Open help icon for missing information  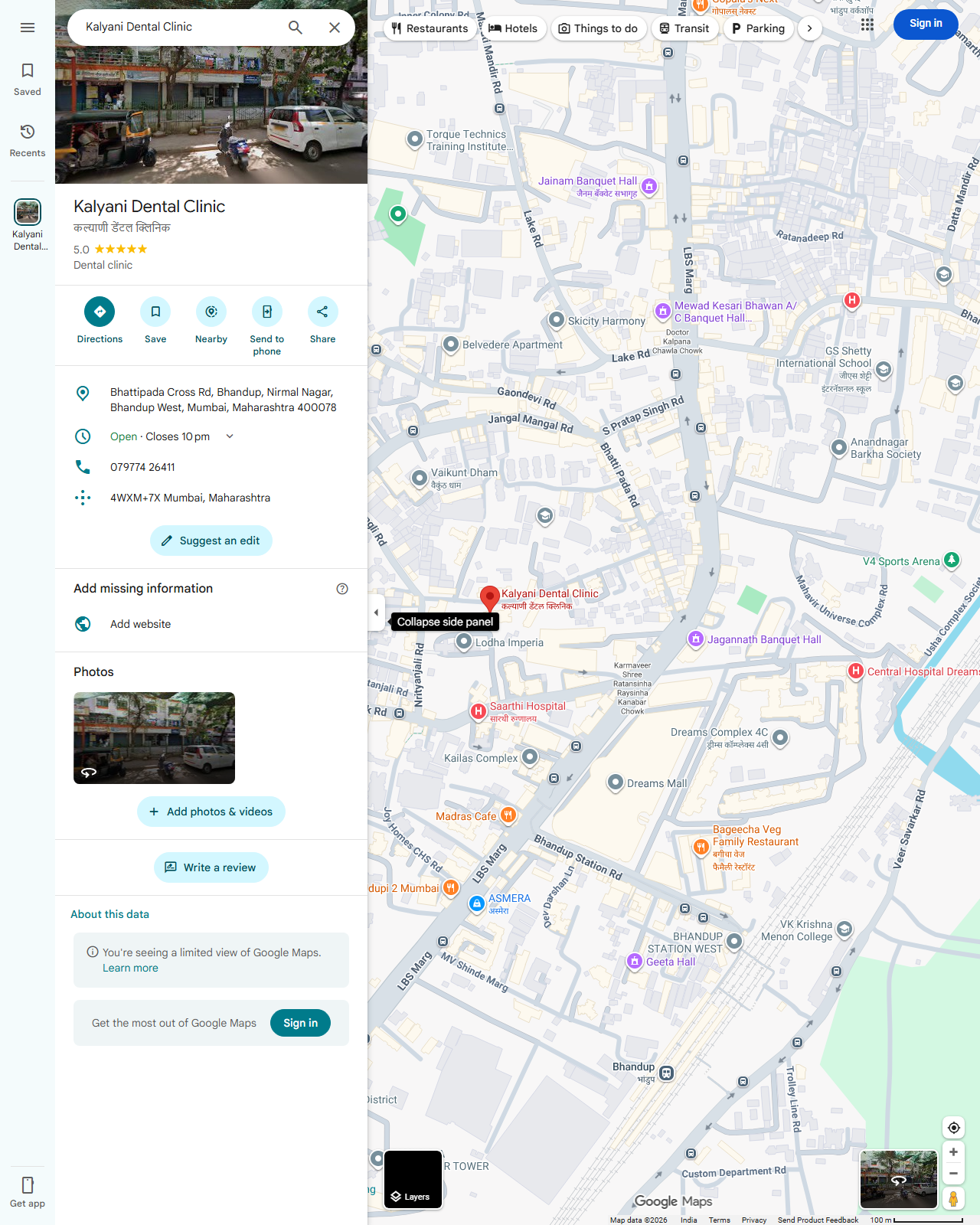click(x=342, y=589)
